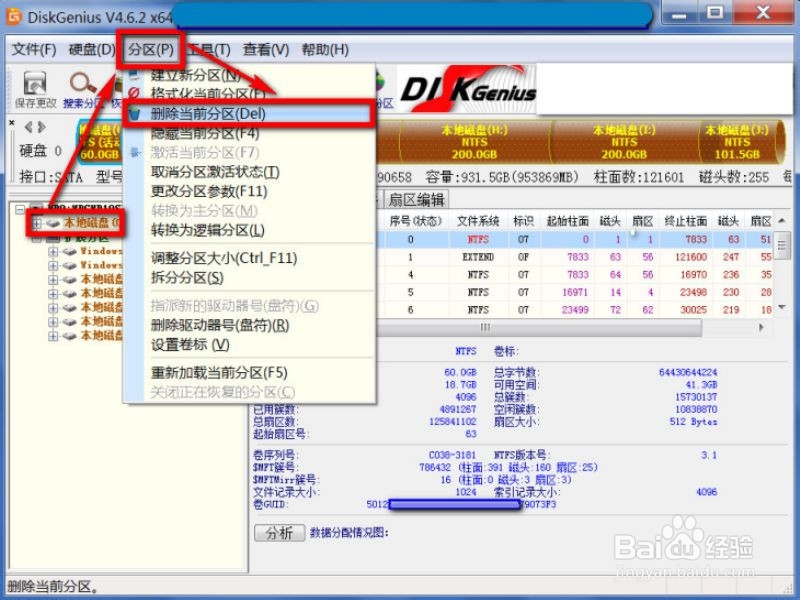
Task: Expand the highlighted 本地磁盘 tree node
Action: pos(37,222)
